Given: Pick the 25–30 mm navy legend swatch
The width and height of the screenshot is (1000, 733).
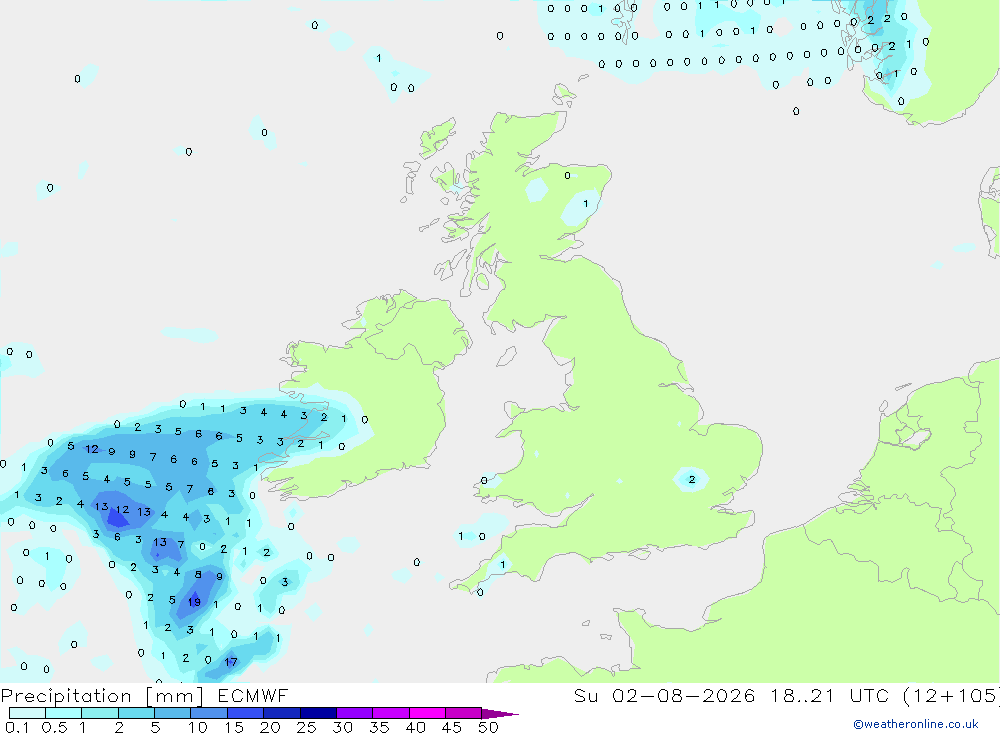Looking at the screenshot, I should [x=318, y=713].
